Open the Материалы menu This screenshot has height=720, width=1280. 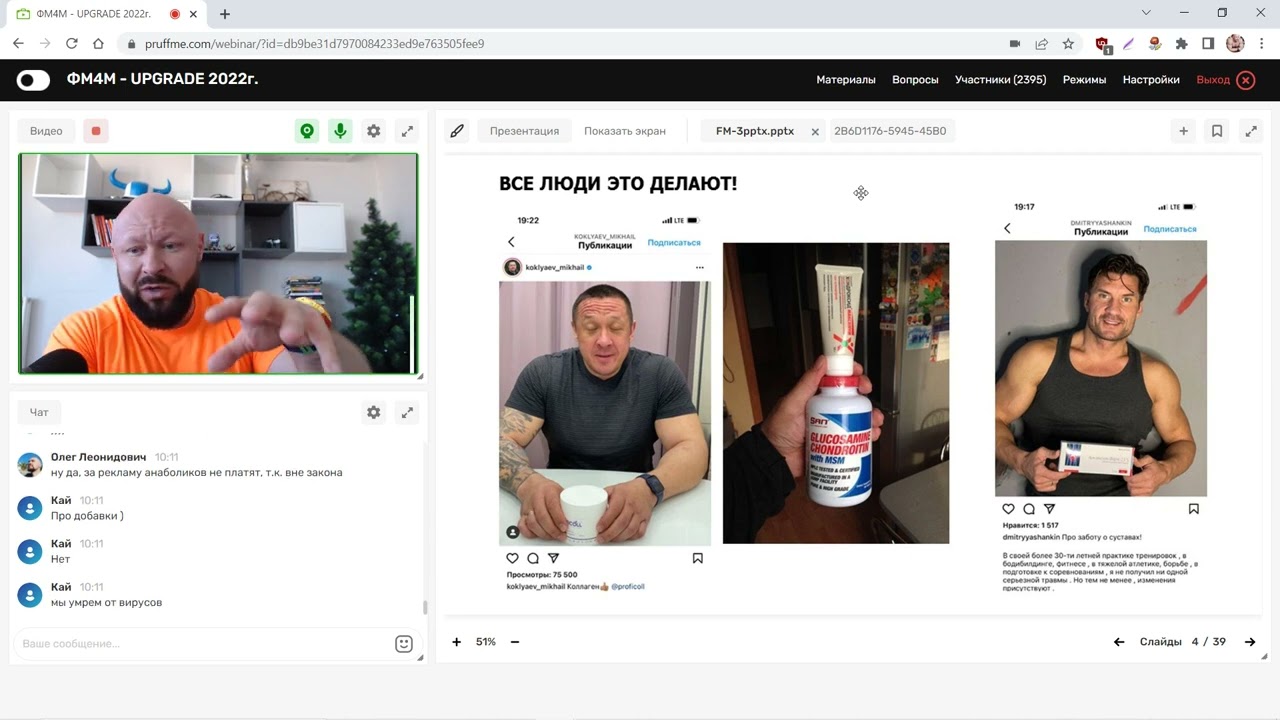(845, 79)
